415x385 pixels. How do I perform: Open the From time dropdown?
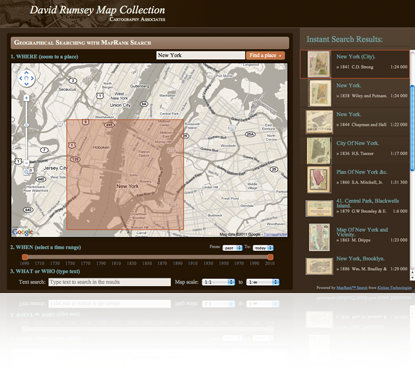click(232, 248)
